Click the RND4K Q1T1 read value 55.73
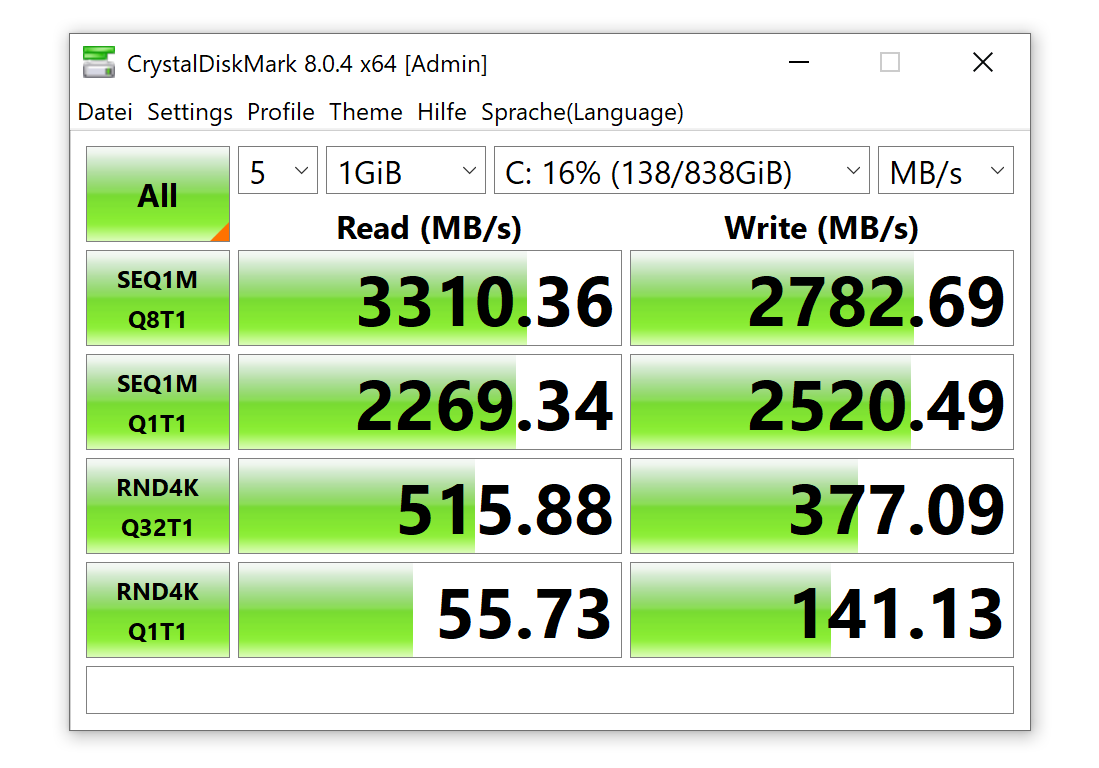1099x768 pixels. click(x=430, y=610)
